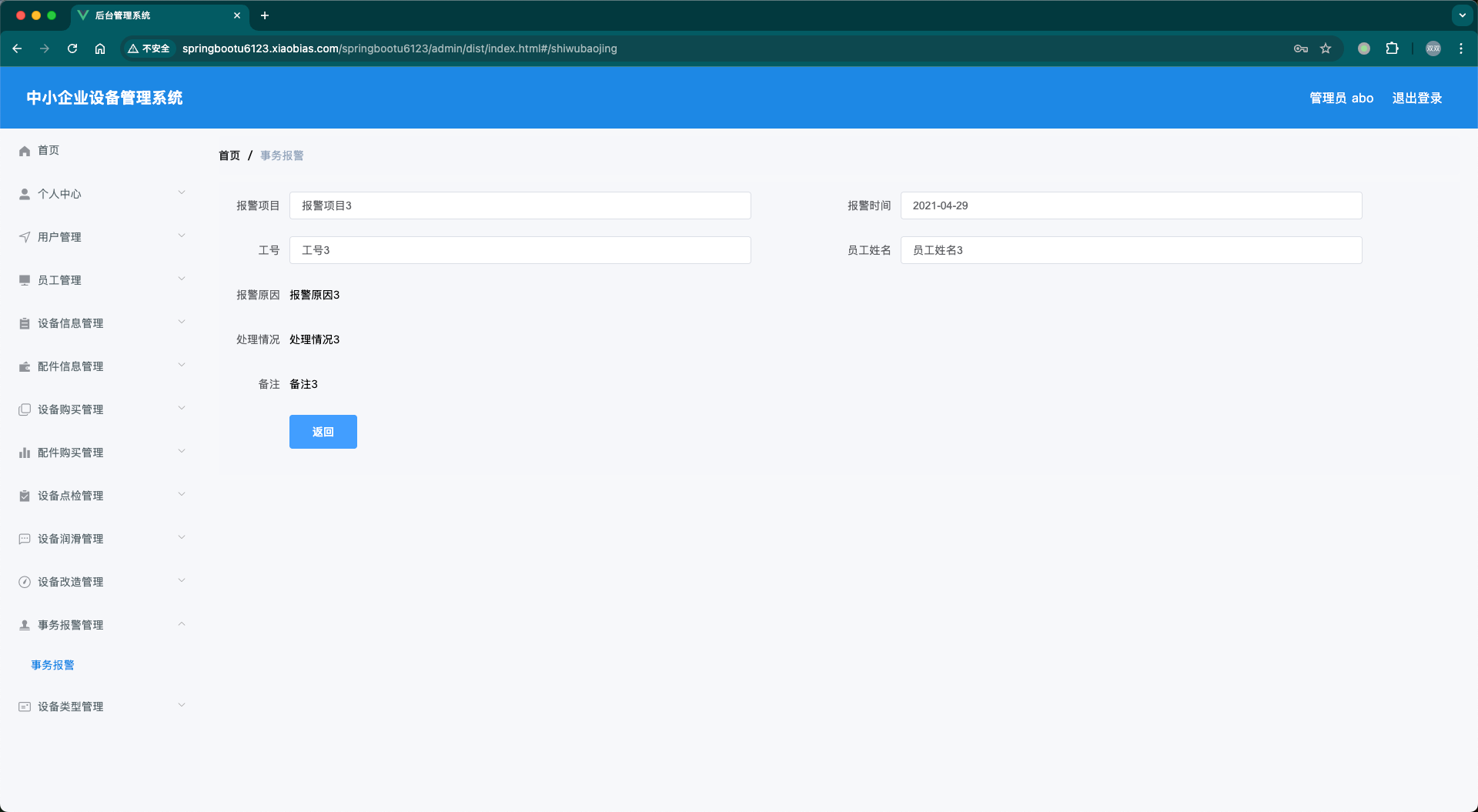
Task: Click the 报警时间 date field
Action: click(1132, 206)
